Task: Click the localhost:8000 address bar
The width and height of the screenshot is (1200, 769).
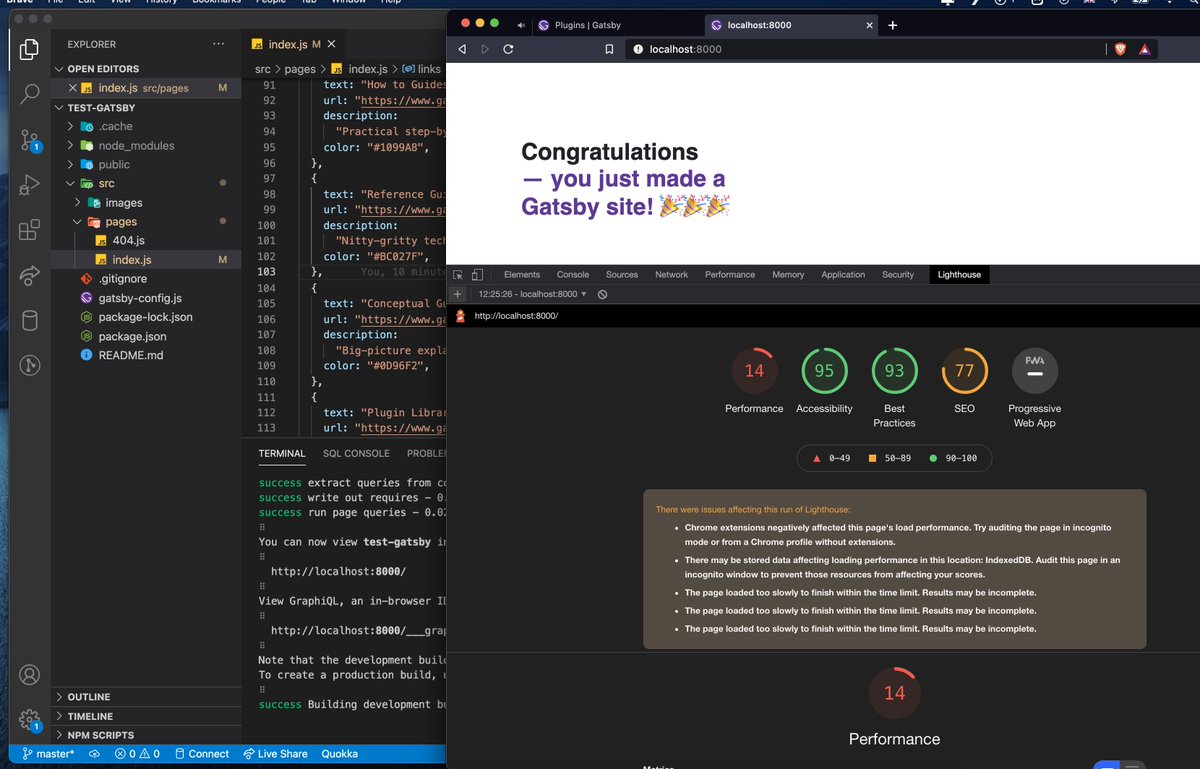Action: pos(865,49)
